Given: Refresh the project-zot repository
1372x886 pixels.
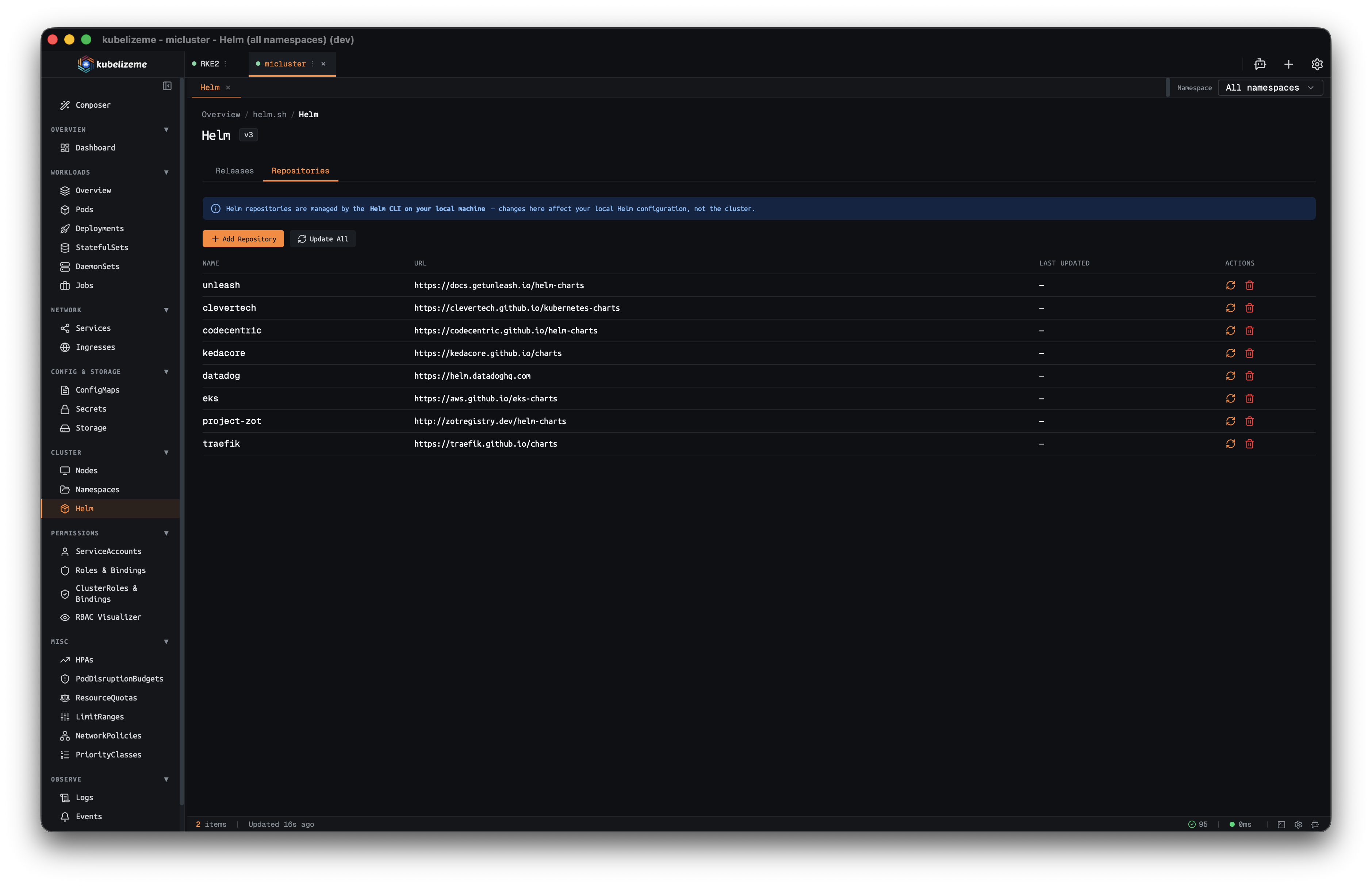Looking at the screenshot, I should [x=1230, y=421].
